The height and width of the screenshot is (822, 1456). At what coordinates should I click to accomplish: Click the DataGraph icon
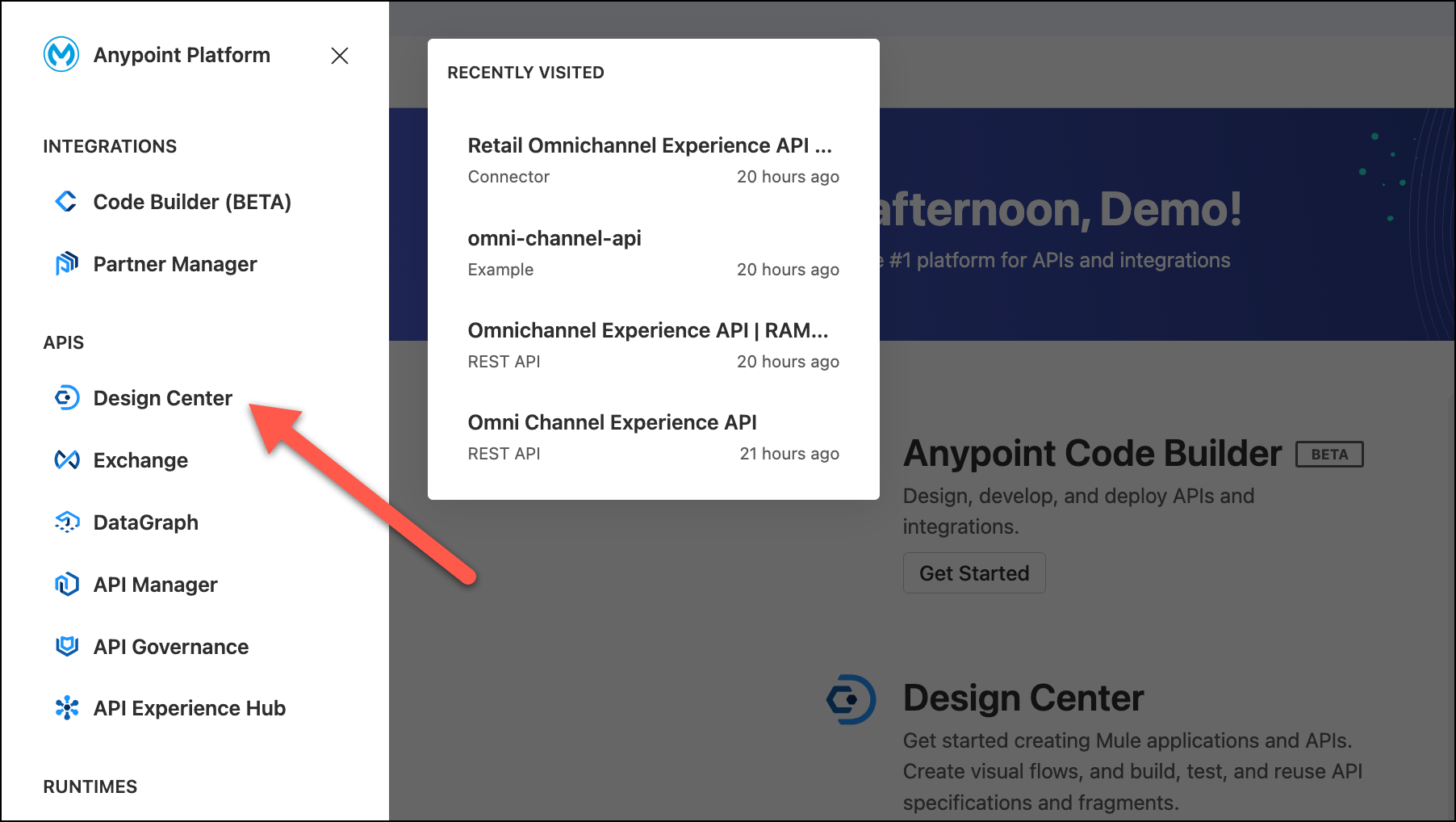(x=66, y=522)
